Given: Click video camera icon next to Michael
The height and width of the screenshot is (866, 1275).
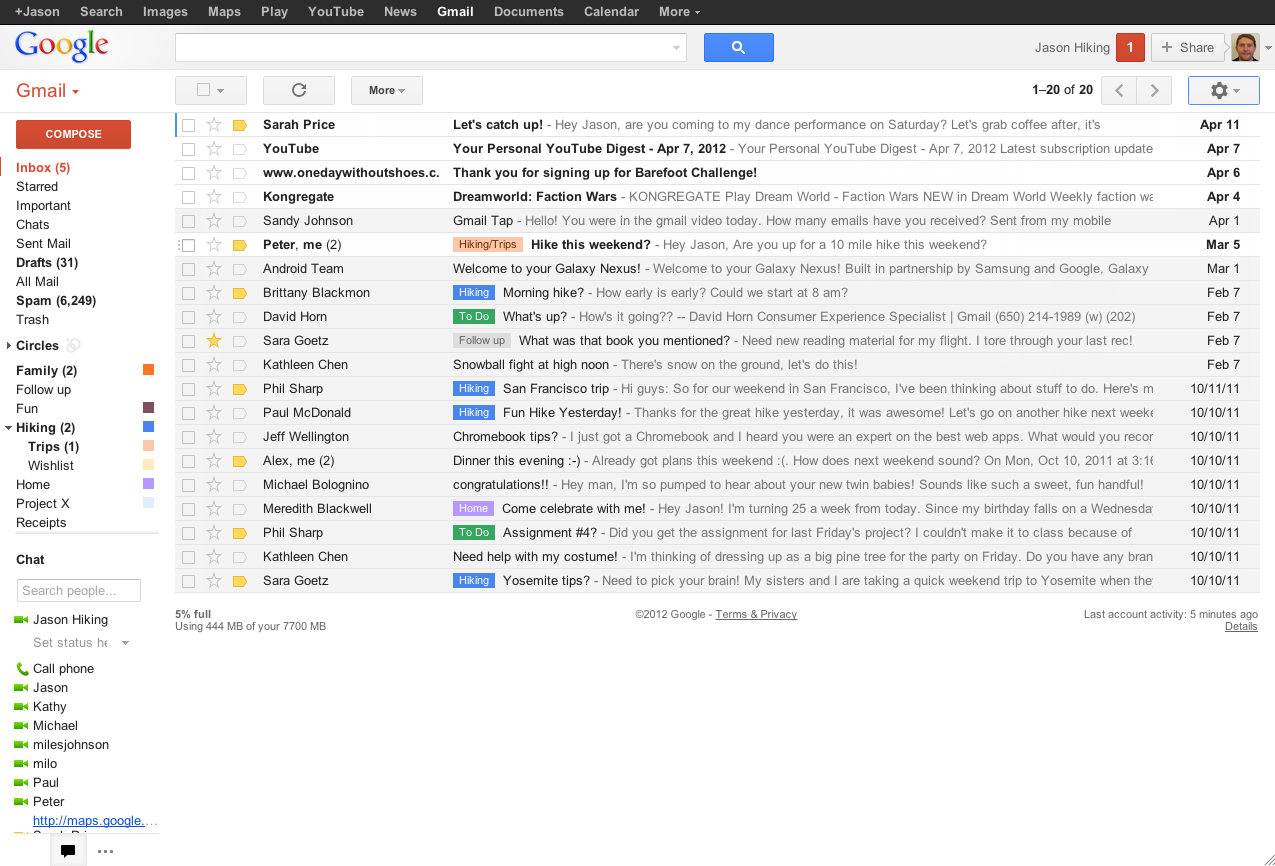Looking at the screenshot, I should click(x=21, y=726).
